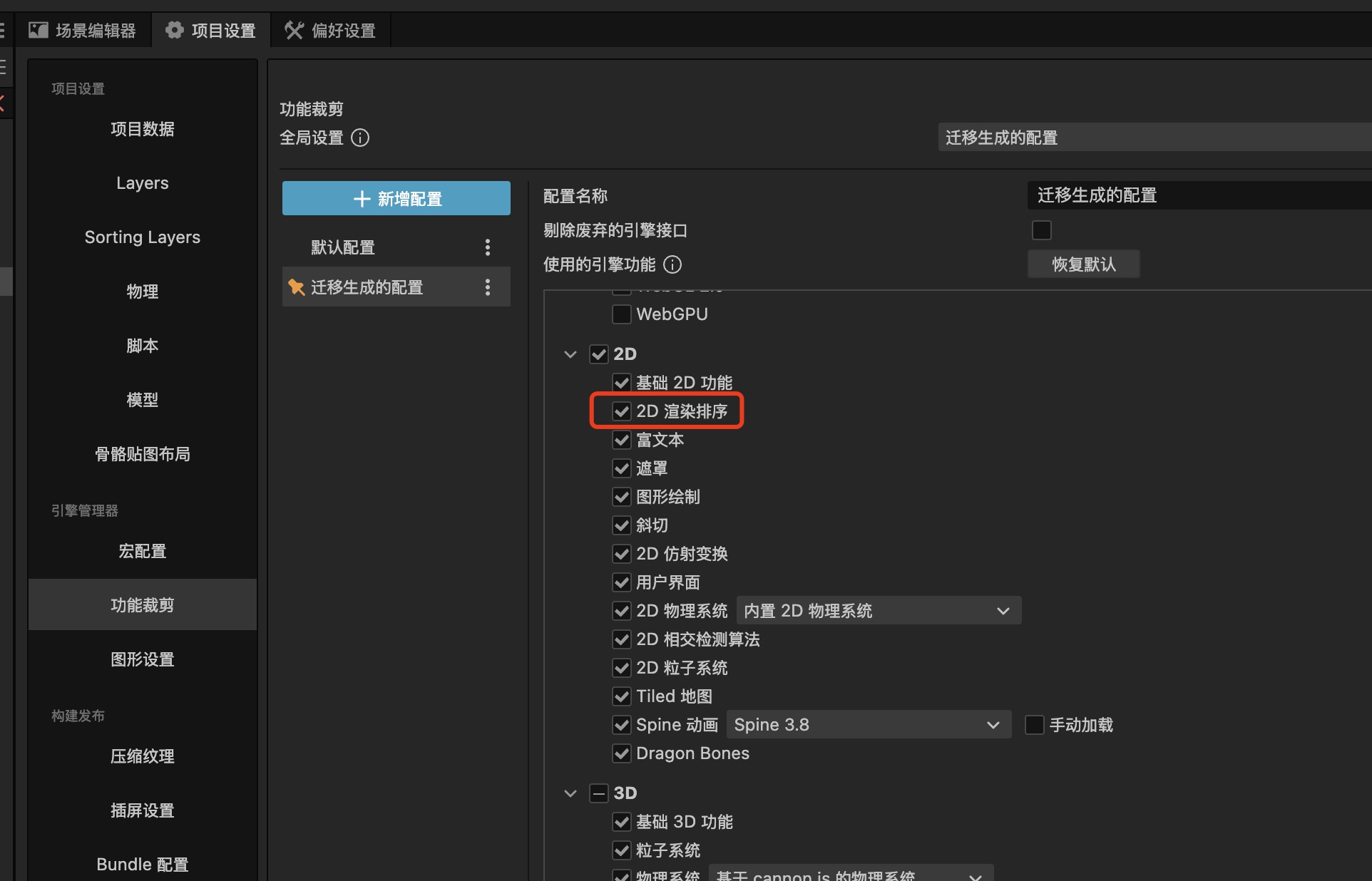Enable the 手动加载 checkbox
Viewport: 1372px width, 881px height.
tap(1034, 725)
